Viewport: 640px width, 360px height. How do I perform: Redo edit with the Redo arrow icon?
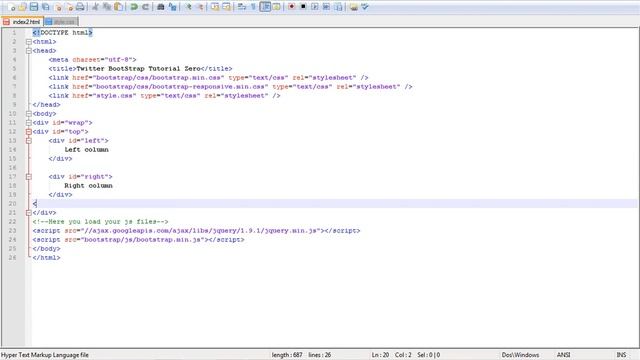coord(145,7)
